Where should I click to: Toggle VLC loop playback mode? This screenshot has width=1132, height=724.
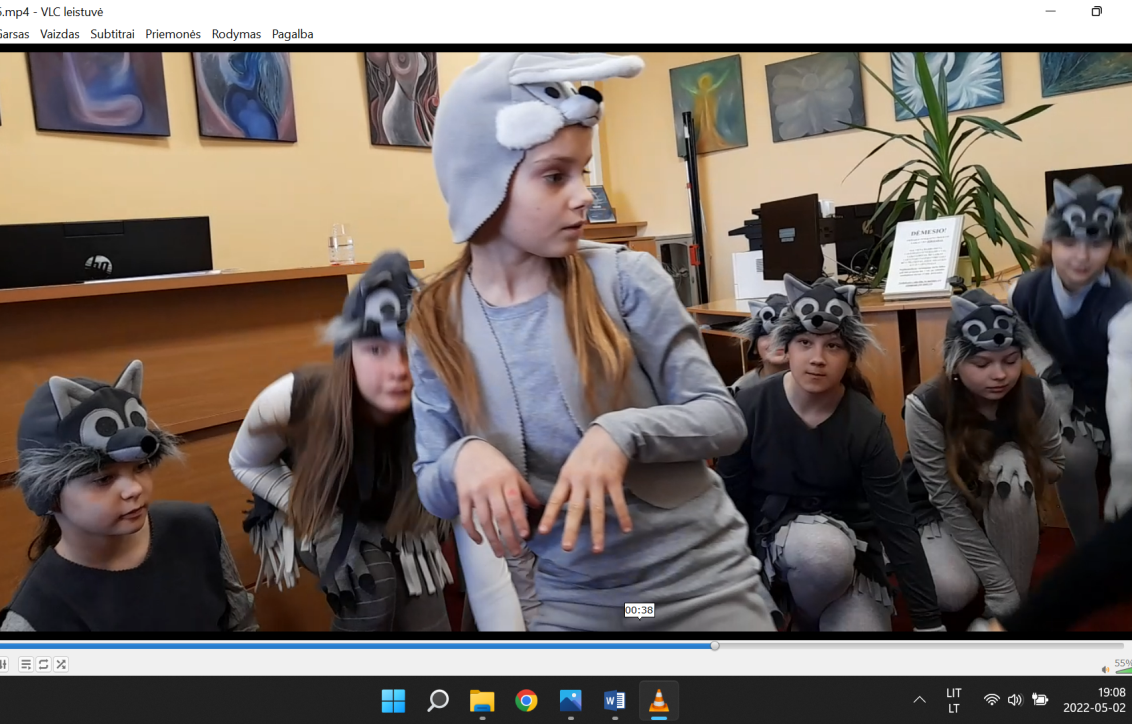tap(43, 664)
